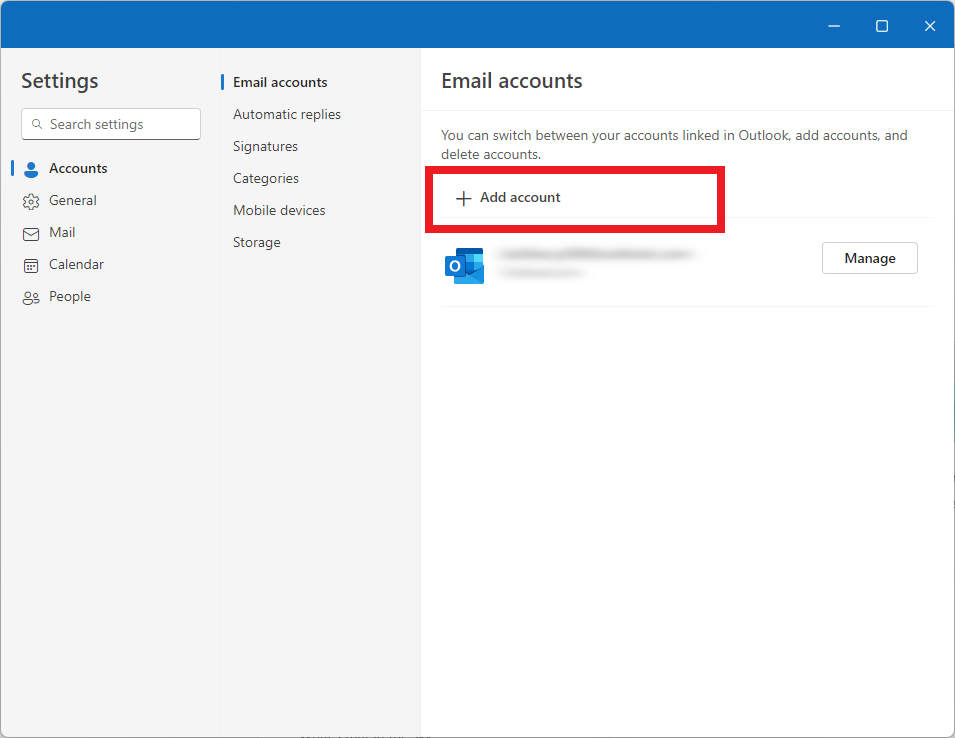
Task: Open the General settings gear icon
Action: click(x=31, y=200)
